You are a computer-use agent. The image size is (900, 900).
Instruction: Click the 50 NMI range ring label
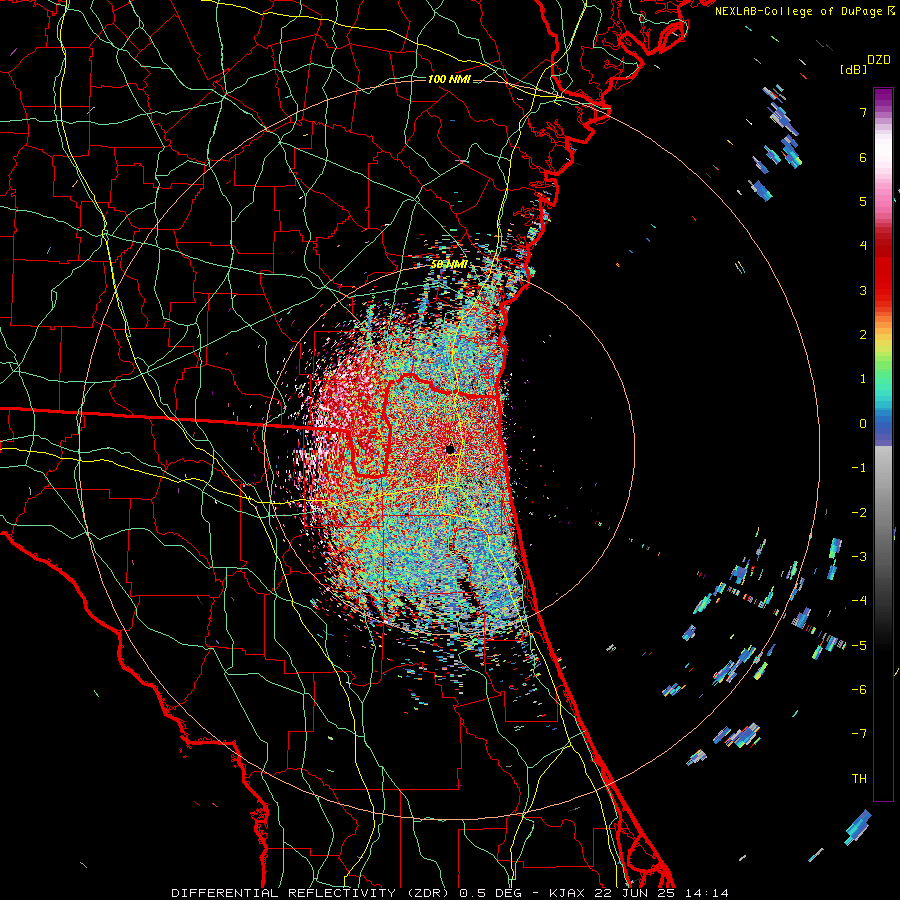[449, 265]
